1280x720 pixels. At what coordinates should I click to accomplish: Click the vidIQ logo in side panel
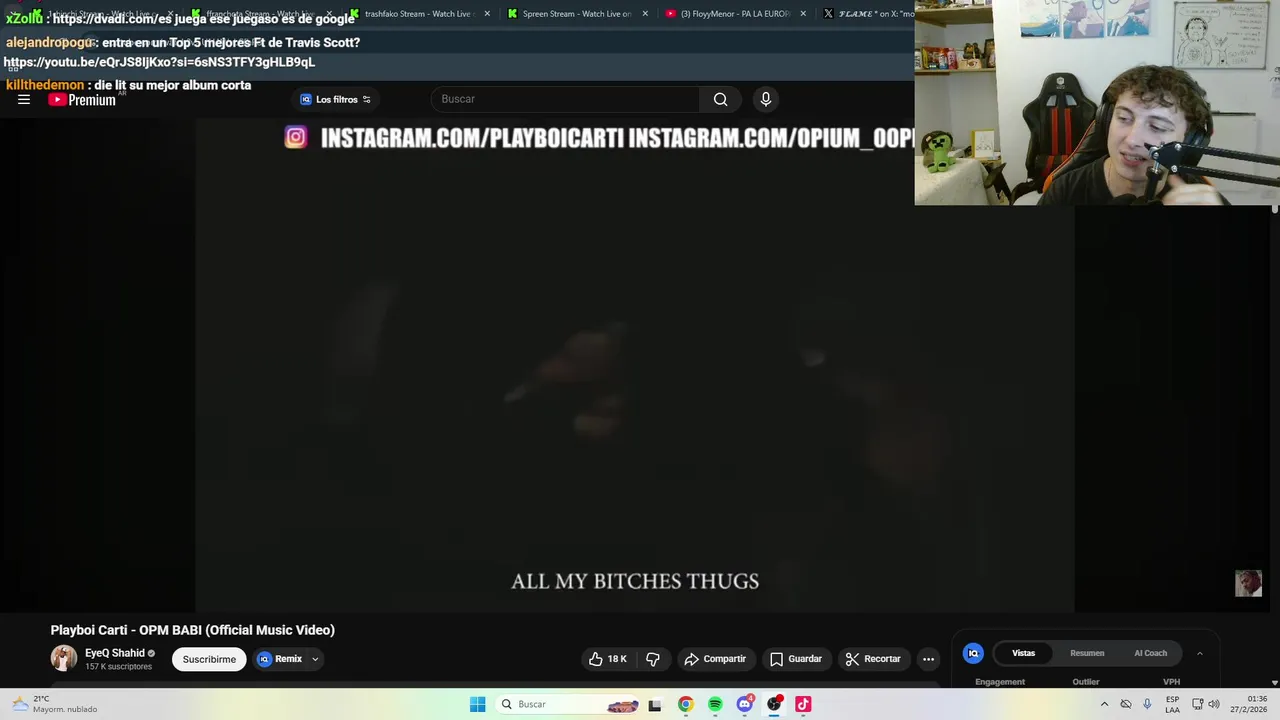(x=973, y=653)
